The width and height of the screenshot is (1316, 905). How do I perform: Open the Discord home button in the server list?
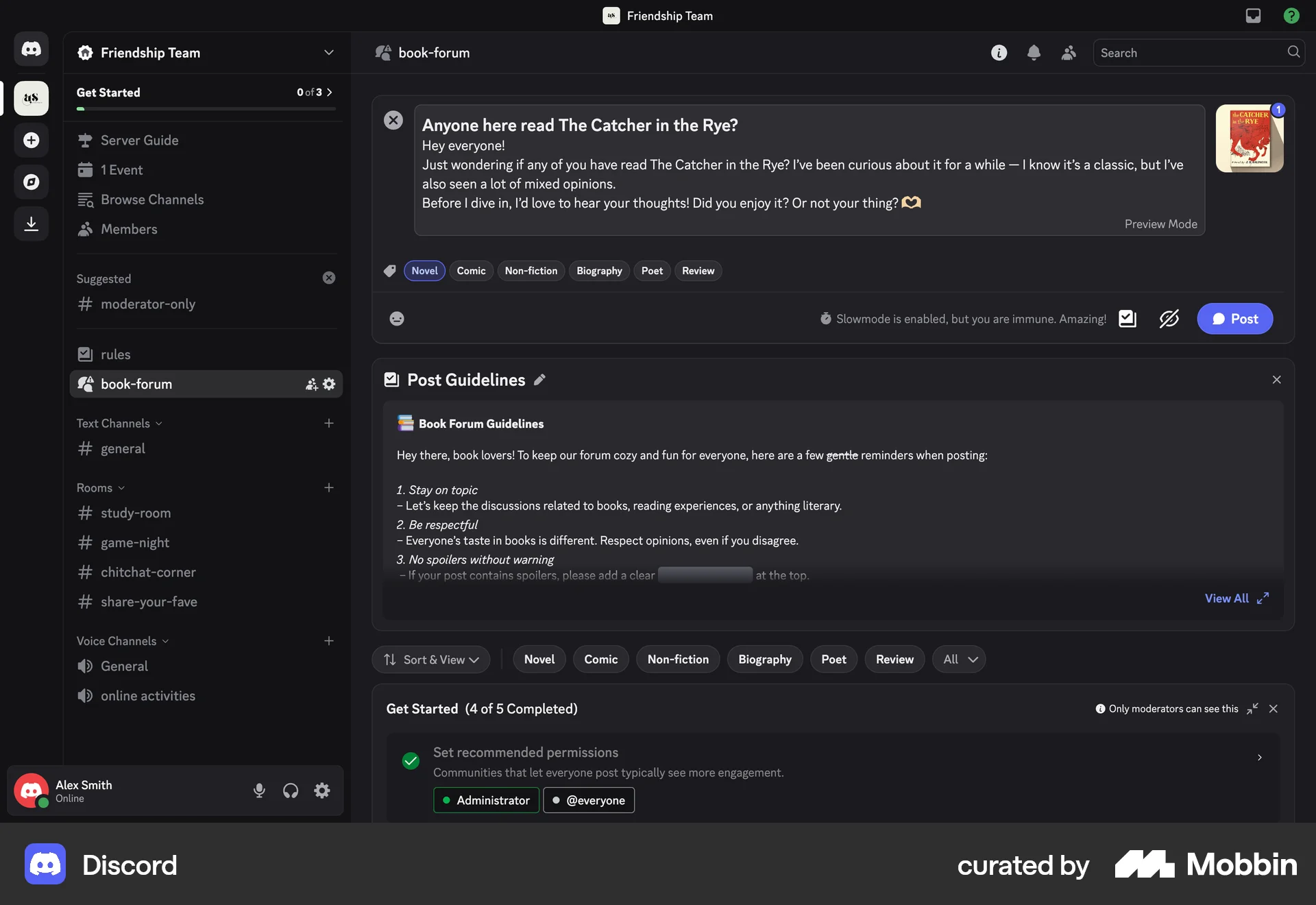point(31,49)
